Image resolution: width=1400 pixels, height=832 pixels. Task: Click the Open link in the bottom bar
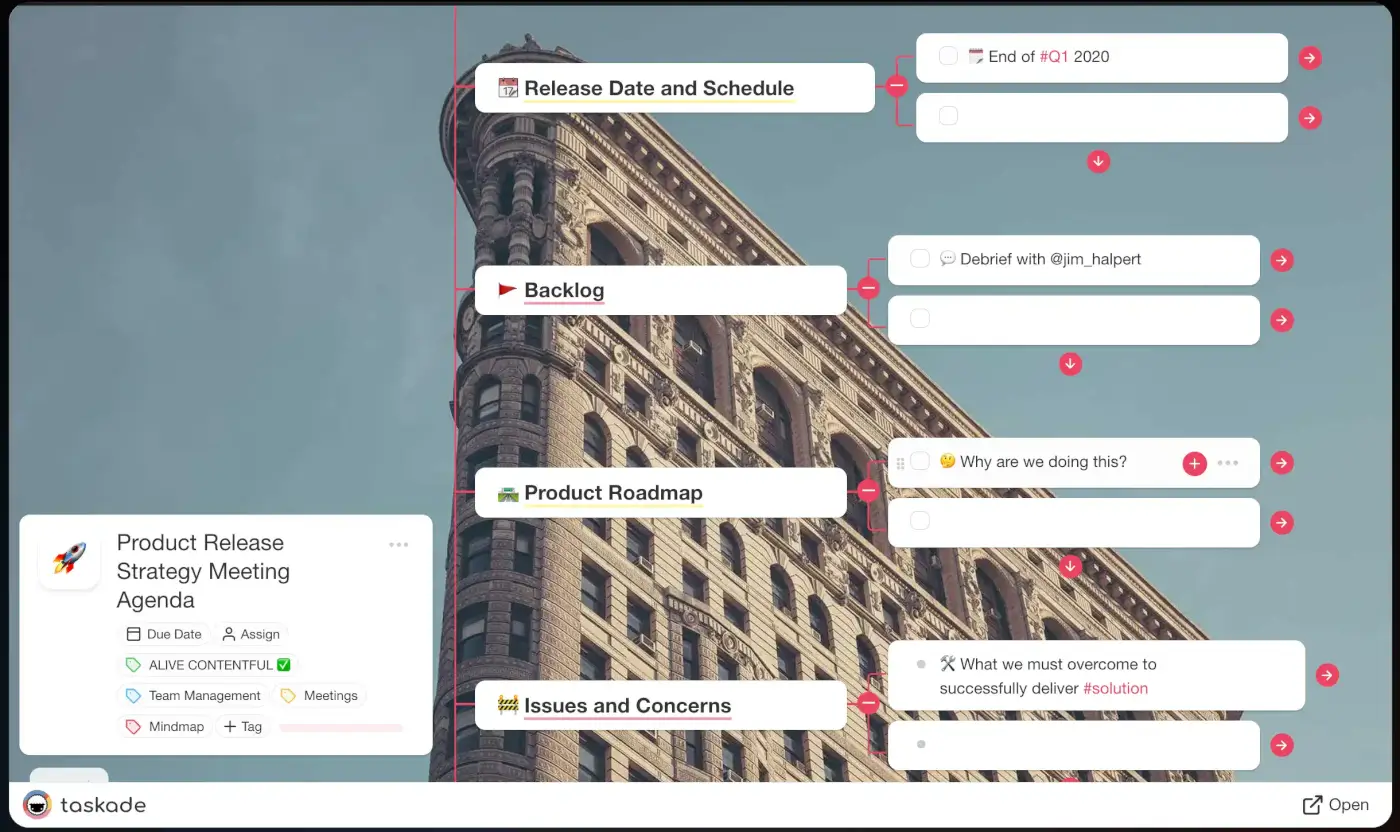[1337, 804]
